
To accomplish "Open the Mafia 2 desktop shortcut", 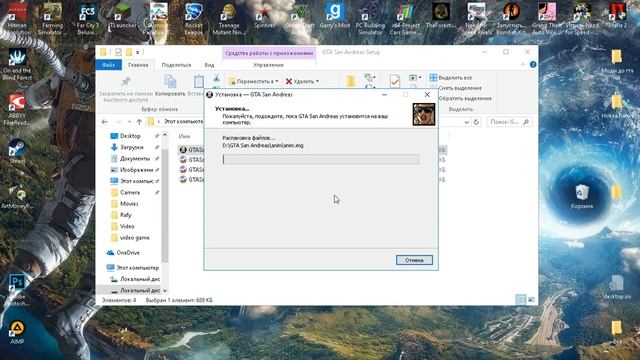I will pos(617,16).
